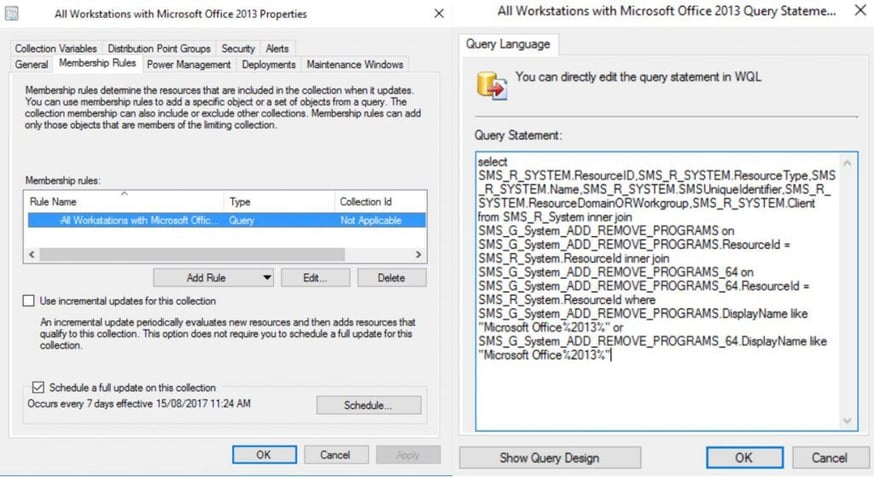Enable incremental updates for this collection
This screenshot has width=874, height=477.
coord(29,301)
